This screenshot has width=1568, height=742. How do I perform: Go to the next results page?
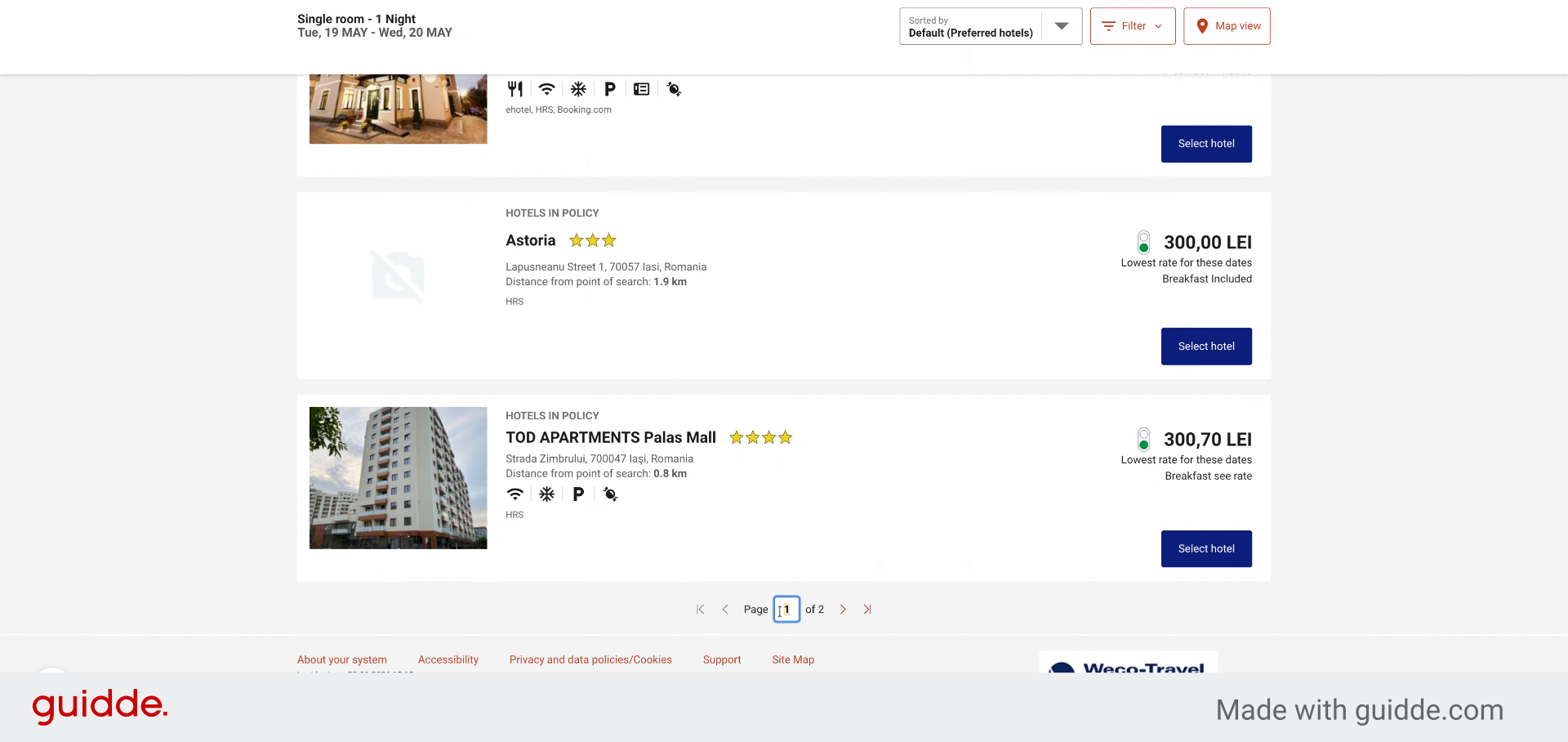(x=843, y=610)
